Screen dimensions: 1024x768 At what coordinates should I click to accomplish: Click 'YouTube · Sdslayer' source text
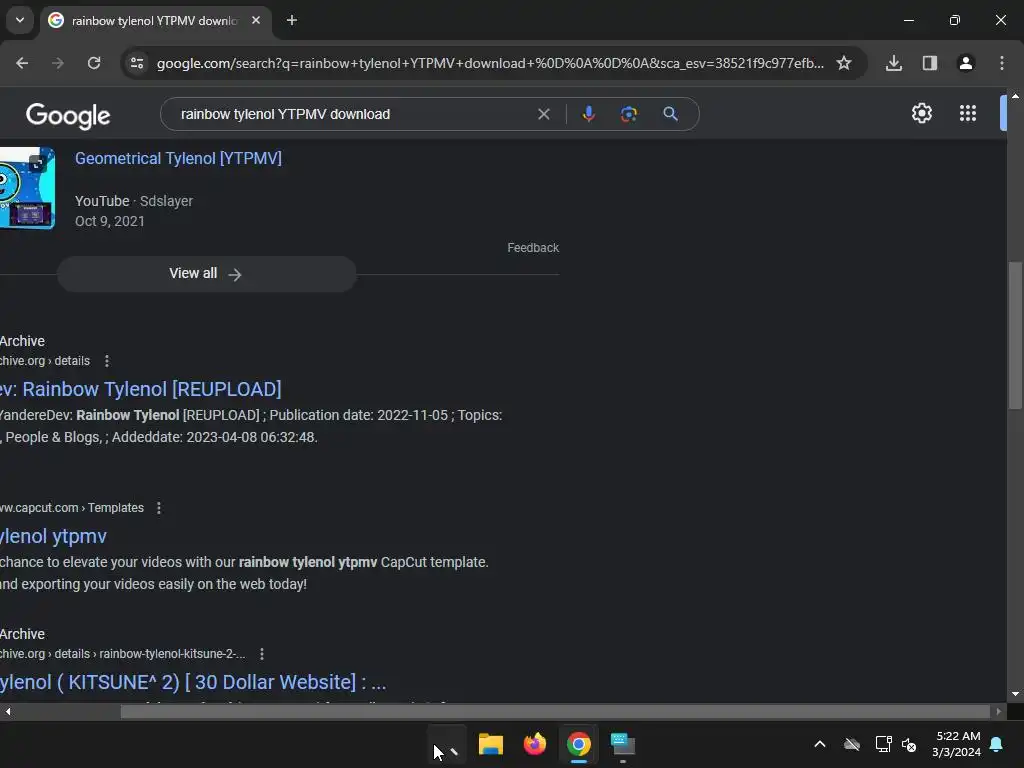point(134,201)
